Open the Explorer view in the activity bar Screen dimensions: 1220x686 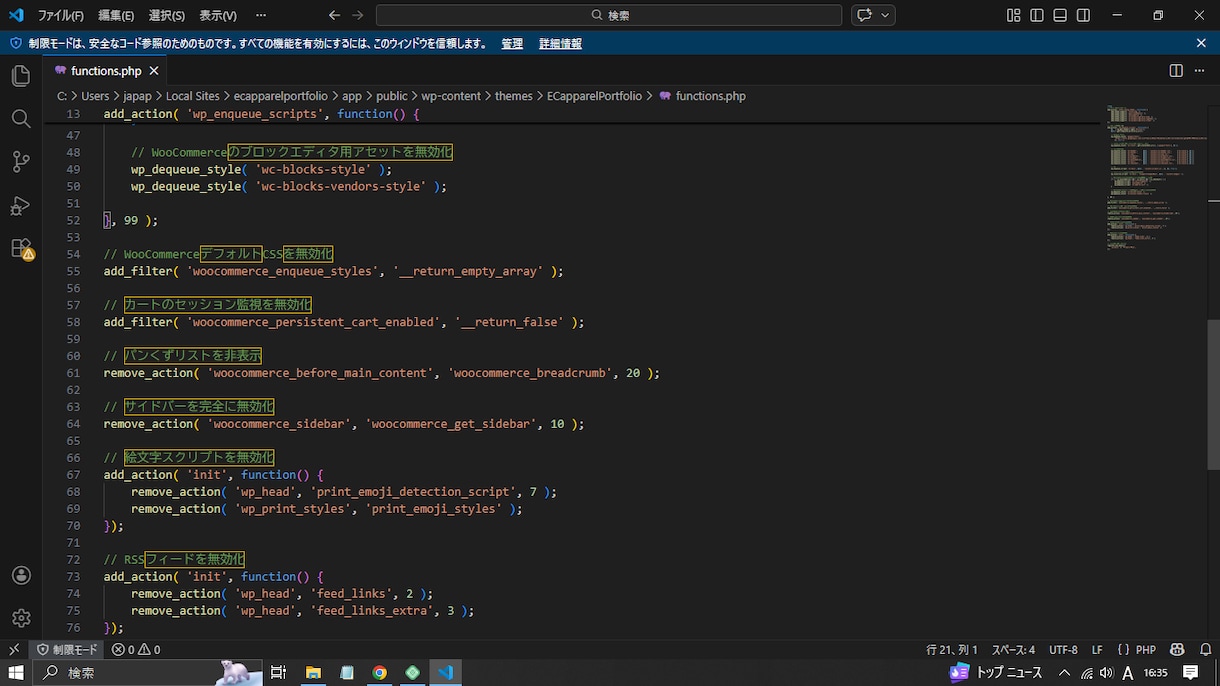tap(21, 76)
